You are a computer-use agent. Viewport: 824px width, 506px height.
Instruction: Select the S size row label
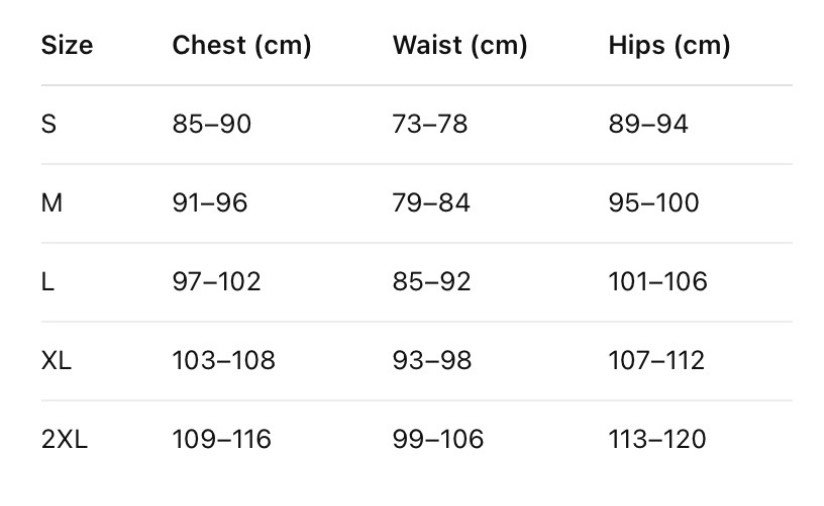[x=49, y=125]
